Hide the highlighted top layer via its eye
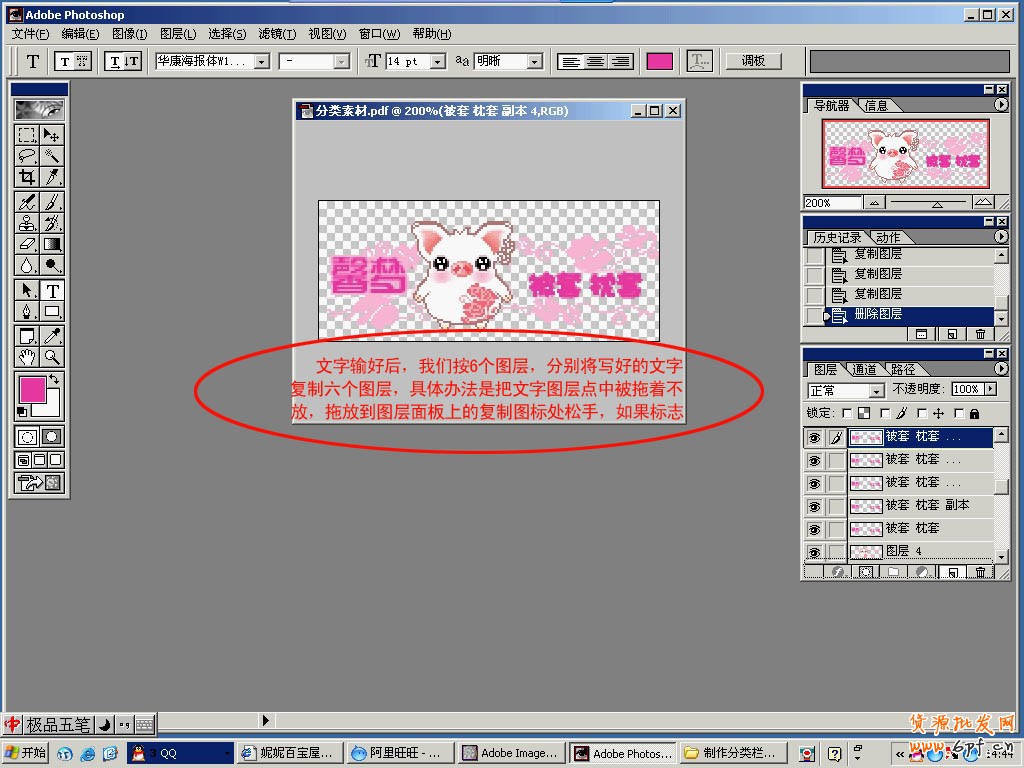This screenshot has height=768, width=1024. [814, 438]
